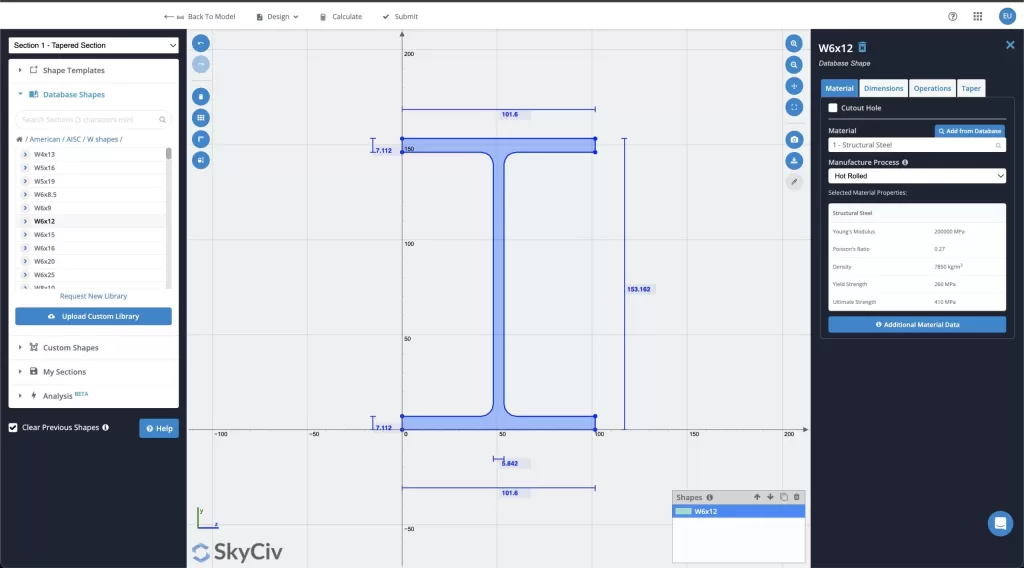Activate the pan/move arrows tool

[x=793, y=86]
